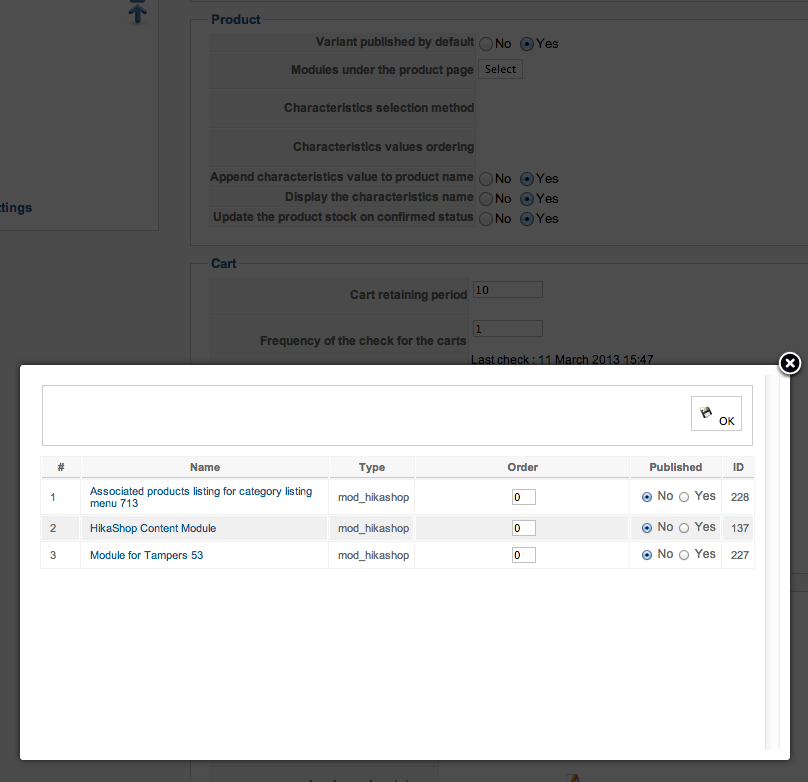Click the Frequency of the check for carts field
The height and width of the screenshot is (782, 808).
pos(508,329)
